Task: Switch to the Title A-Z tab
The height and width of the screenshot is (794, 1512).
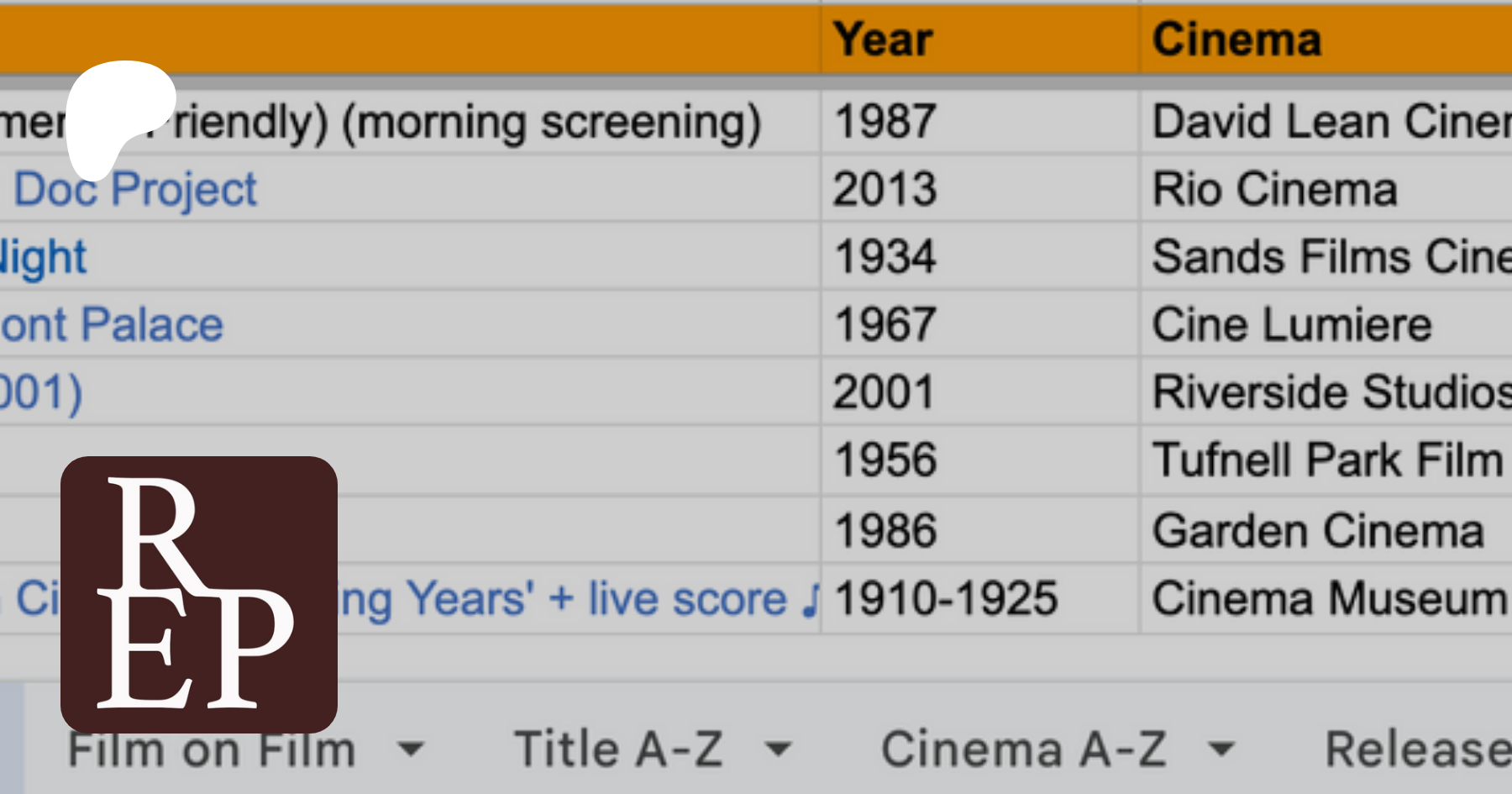Action: pos(618,749)
